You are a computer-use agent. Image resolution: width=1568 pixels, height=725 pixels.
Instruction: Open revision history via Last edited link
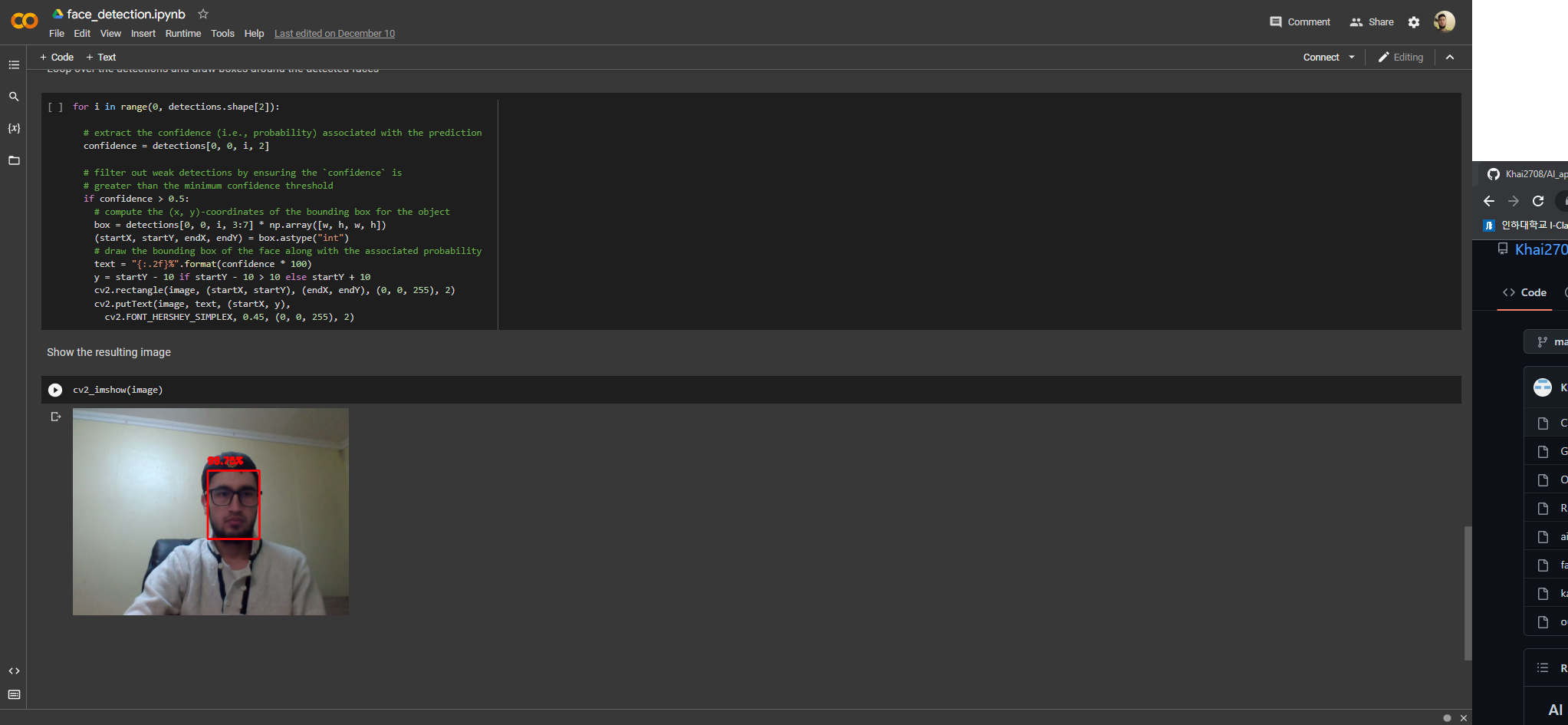(x=334, y=34)
